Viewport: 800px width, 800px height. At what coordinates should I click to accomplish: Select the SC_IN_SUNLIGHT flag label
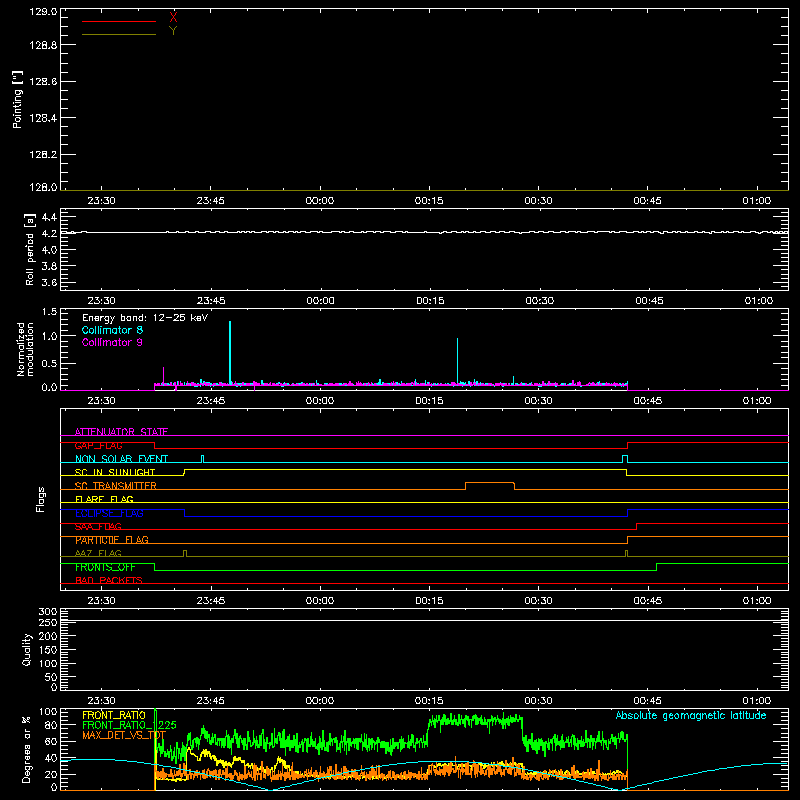click(x=115, y=472)
